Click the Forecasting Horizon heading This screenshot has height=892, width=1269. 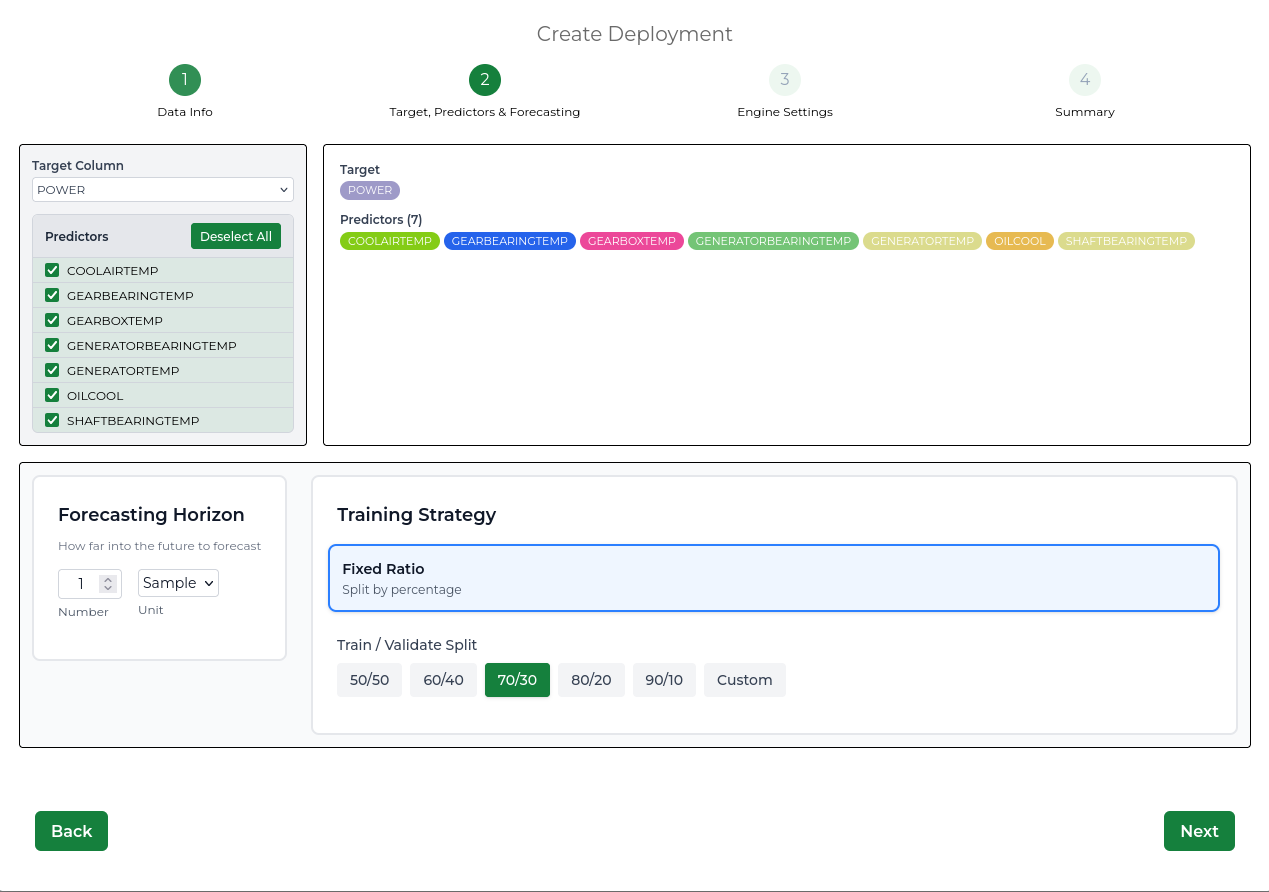click(x=151, y=515)
